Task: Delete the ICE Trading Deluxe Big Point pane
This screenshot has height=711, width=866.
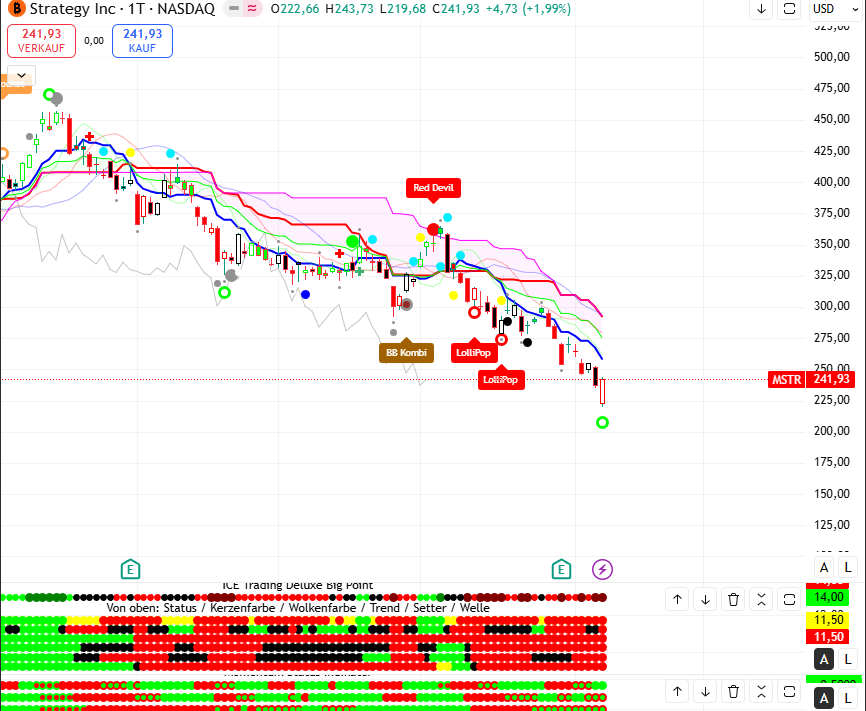Action: coord(733,599)
